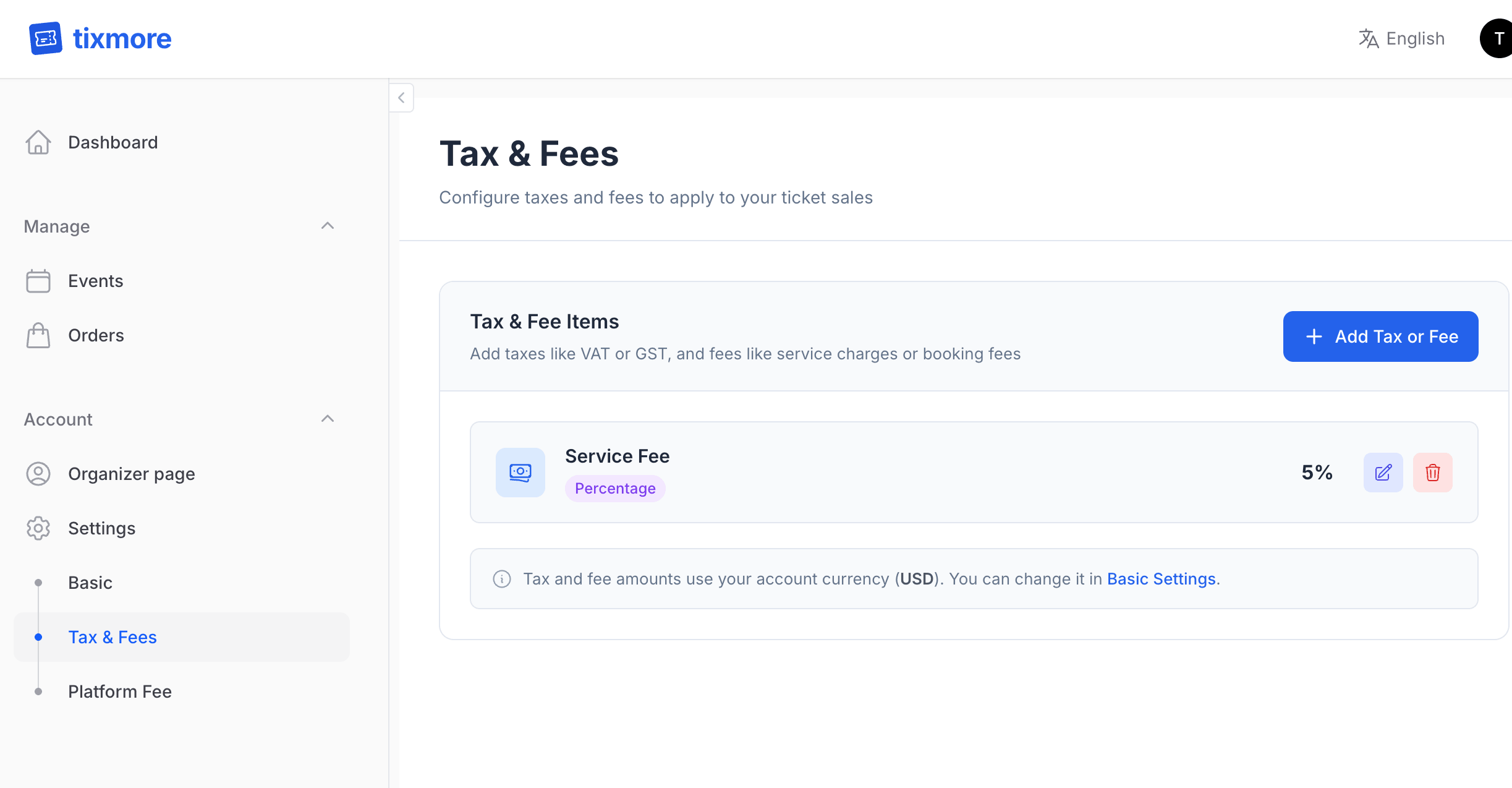Collapse the sidebar with the chevron arrow

(x=401, y=98)
